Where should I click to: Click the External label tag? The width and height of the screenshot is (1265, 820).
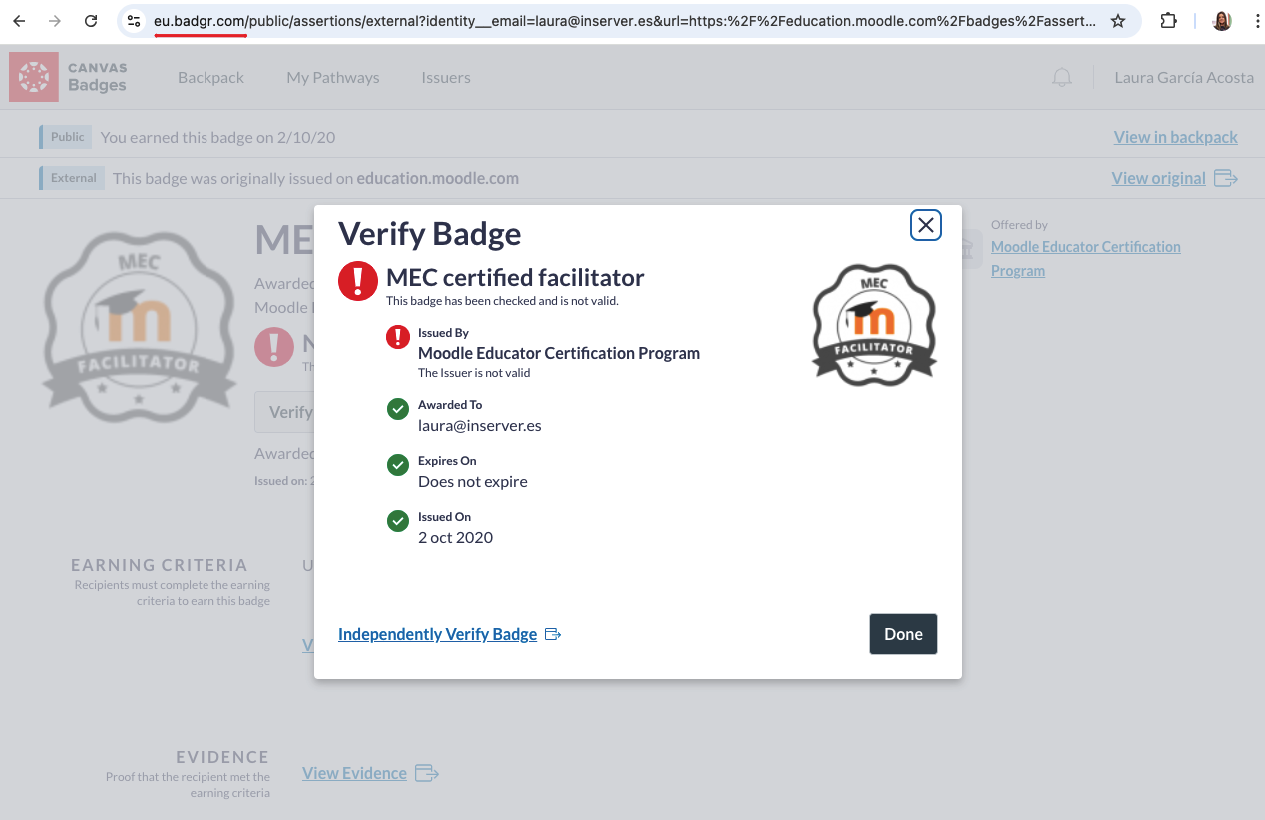click(x=73, y=178)
